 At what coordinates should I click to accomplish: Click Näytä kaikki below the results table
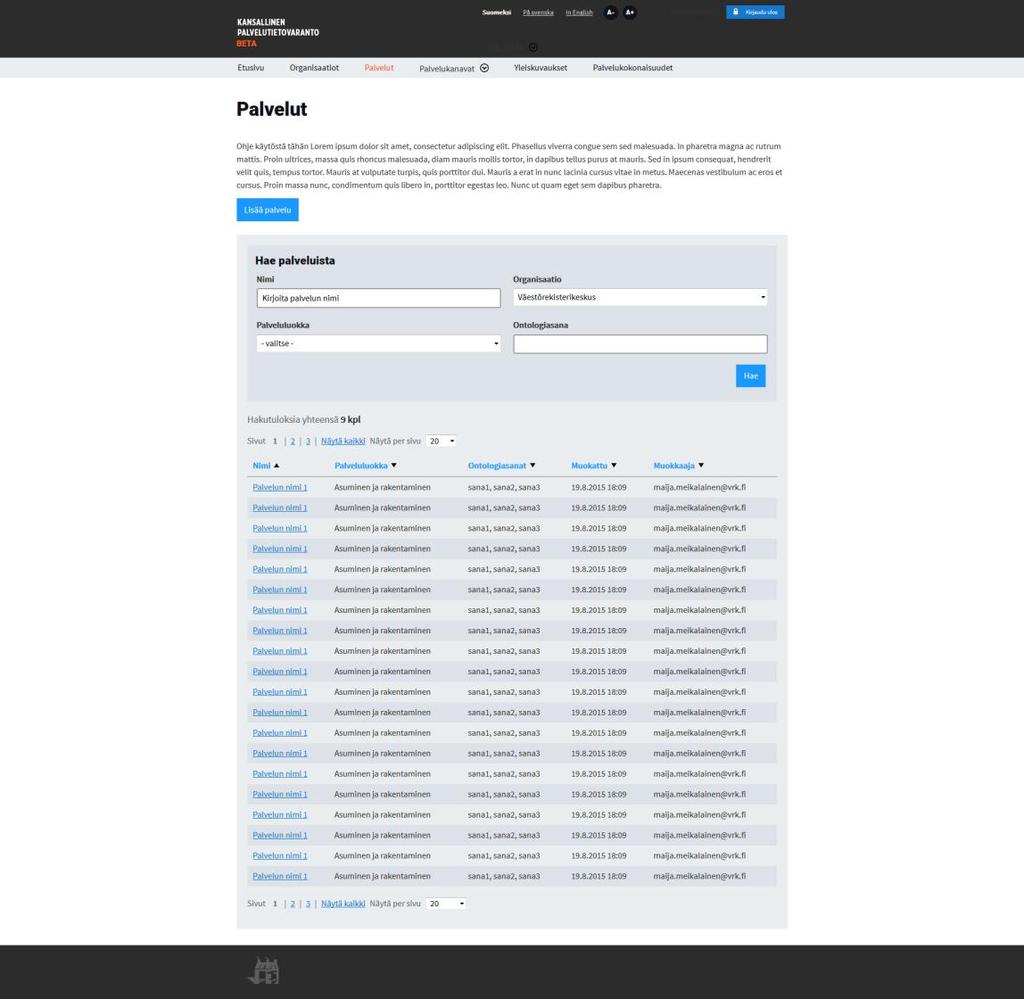[343, 904]
